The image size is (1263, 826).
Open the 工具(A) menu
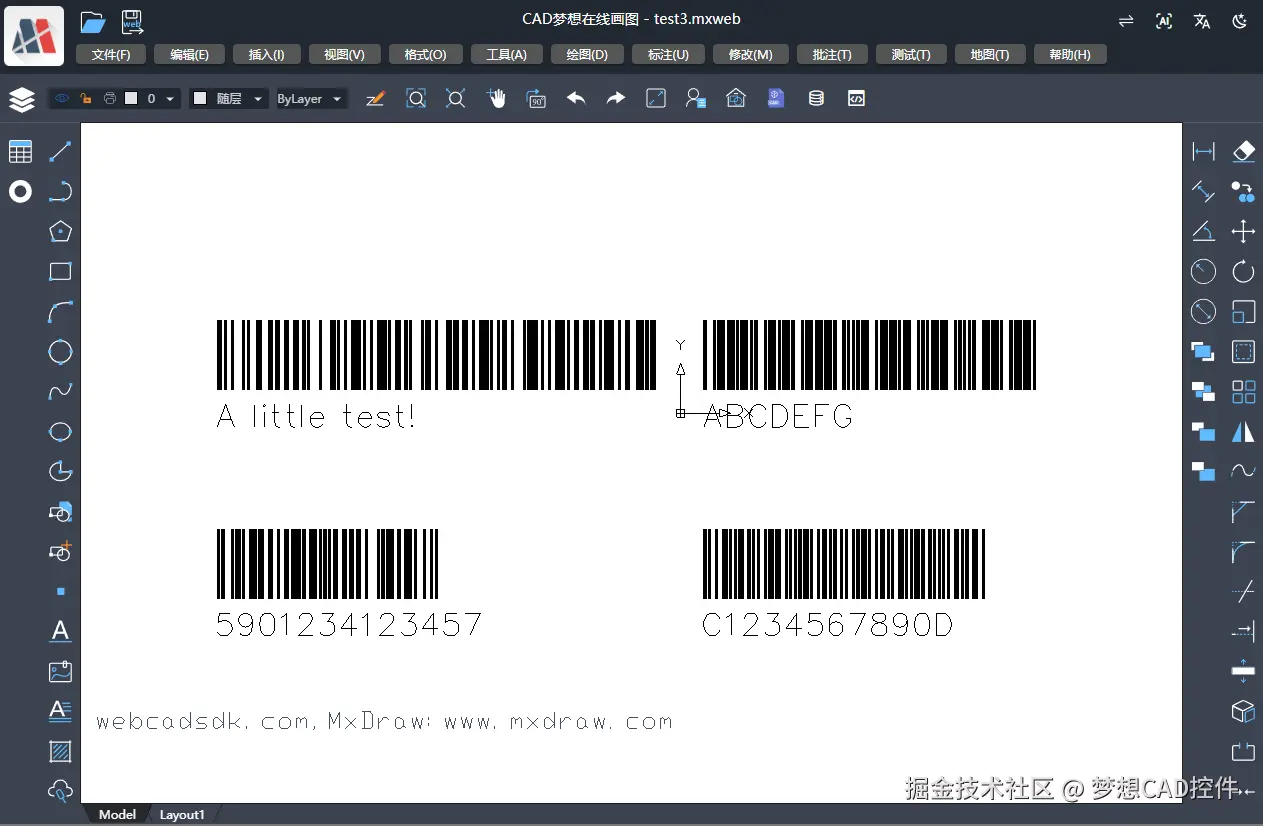pyautogui.click(x=506, y=55)
